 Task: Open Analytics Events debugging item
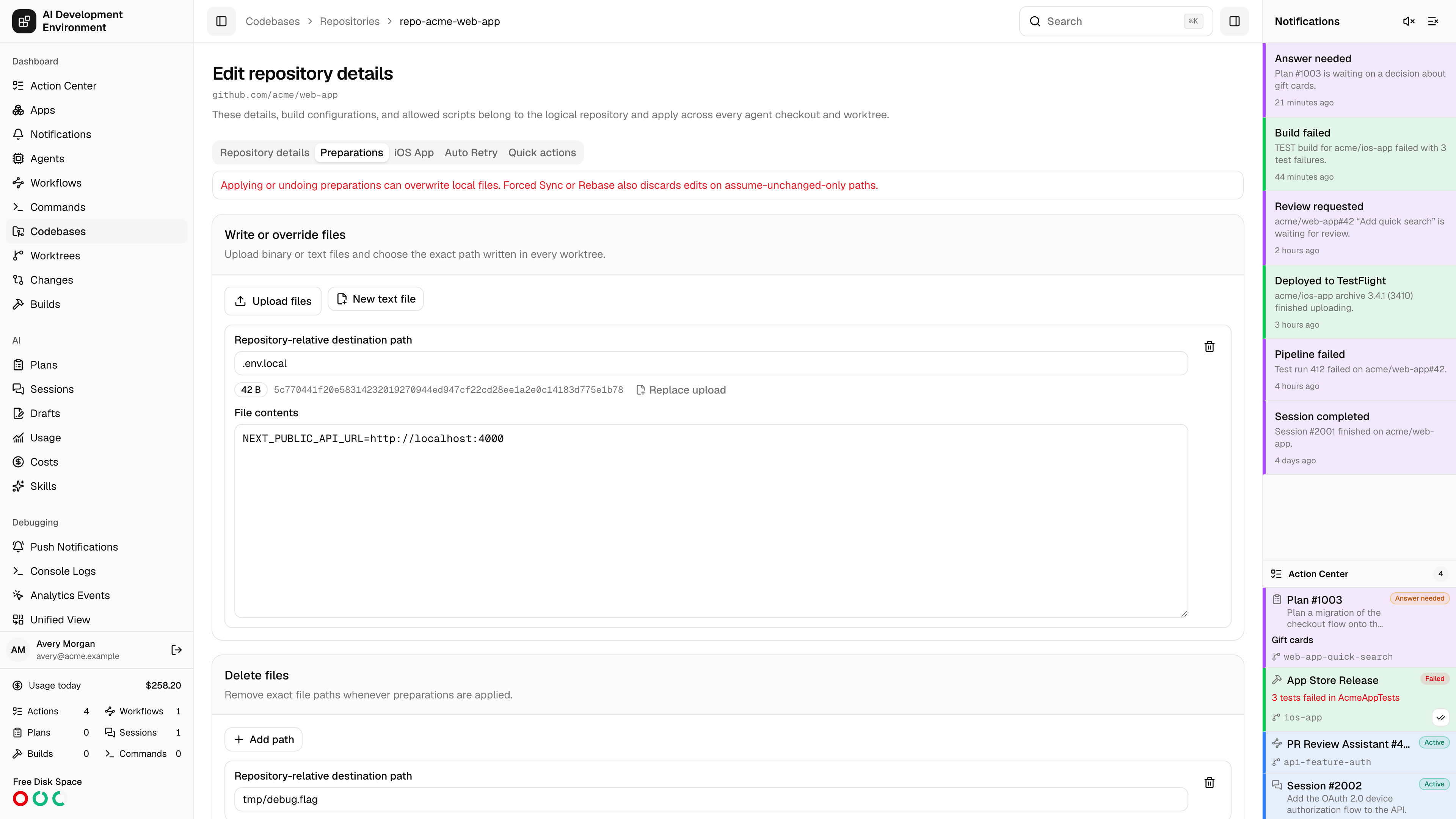pyautogui.click(x=97, y=596)
